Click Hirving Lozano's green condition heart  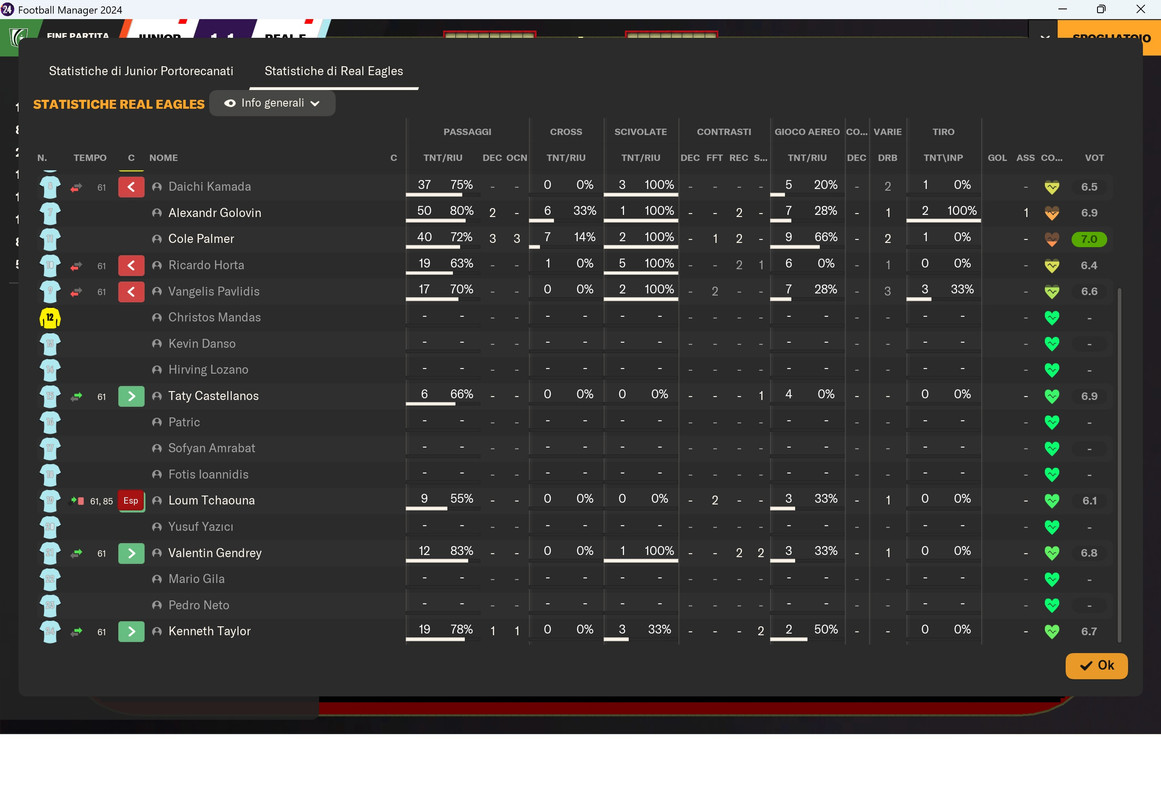coord(1051,370)
